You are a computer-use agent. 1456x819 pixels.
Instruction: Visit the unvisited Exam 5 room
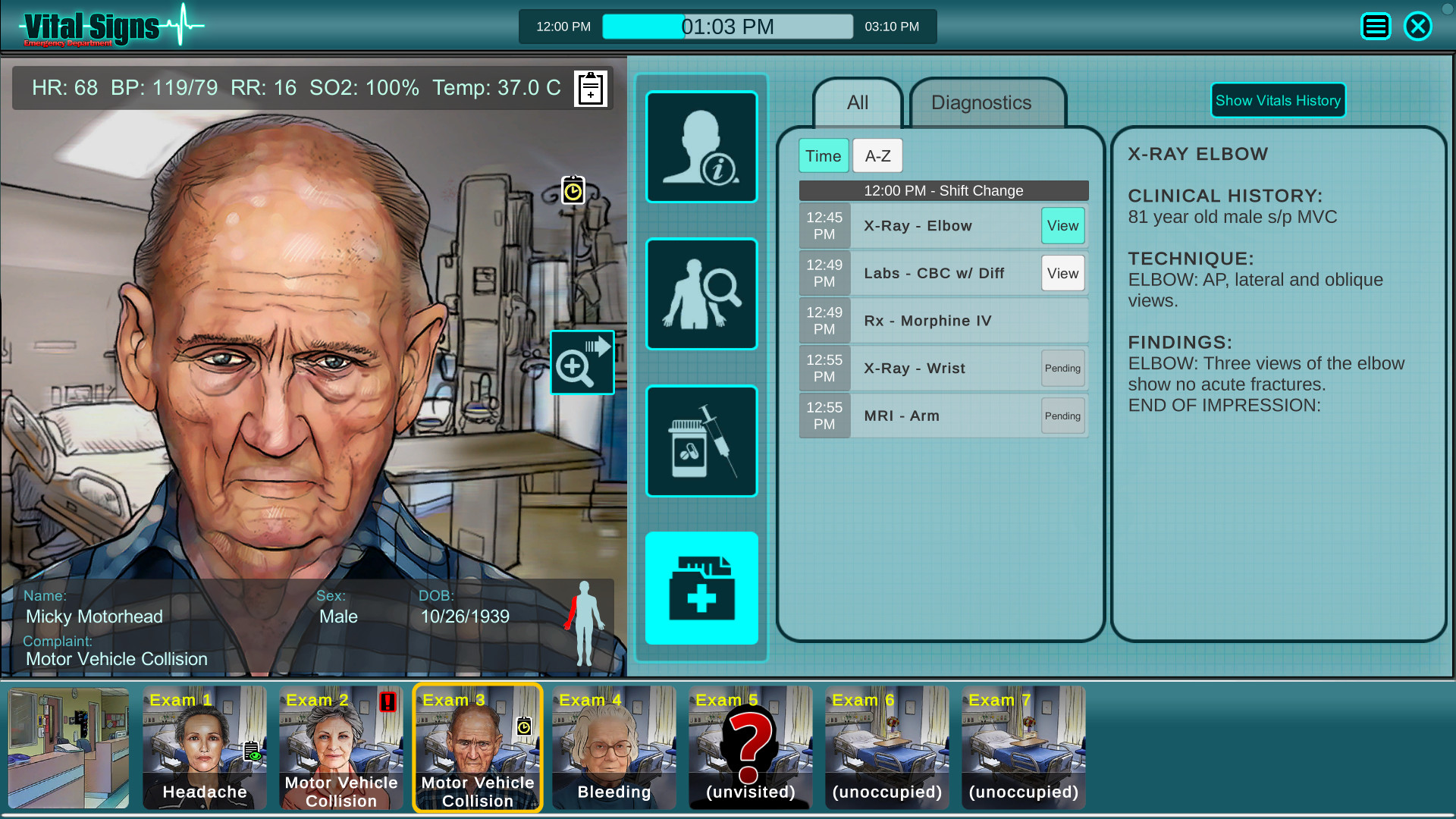click(x=749, y=747)
